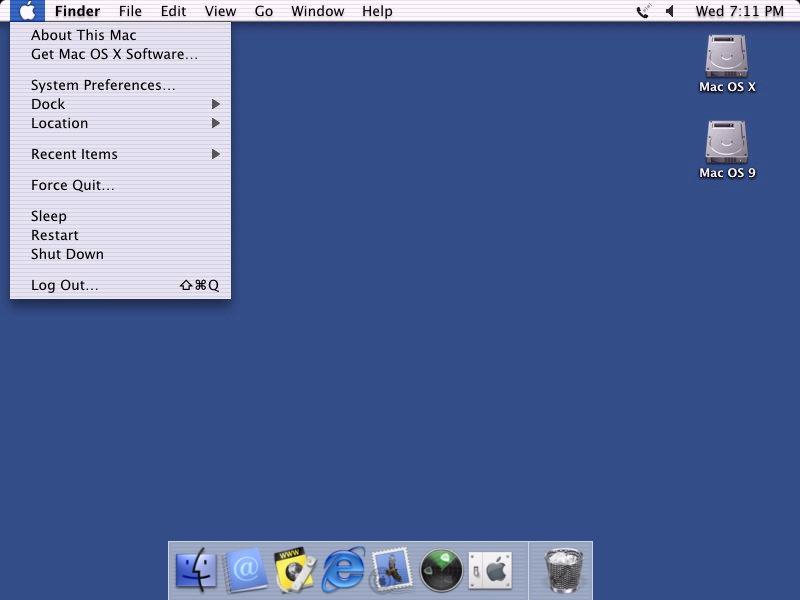Choose About This Mac
The image size is (800, 600).
click(120, 35)
